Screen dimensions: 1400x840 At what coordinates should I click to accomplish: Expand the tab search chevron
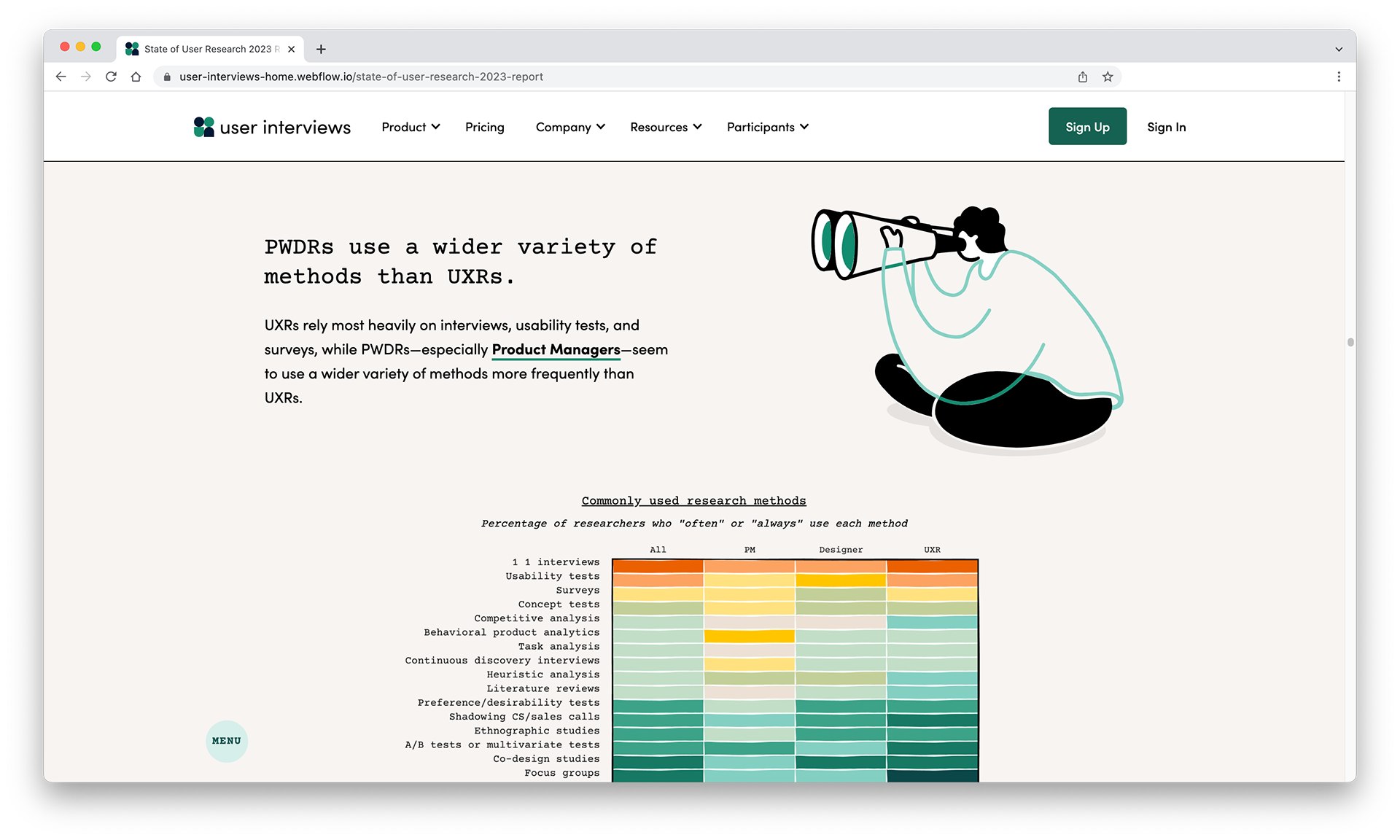pos(1339,49)
